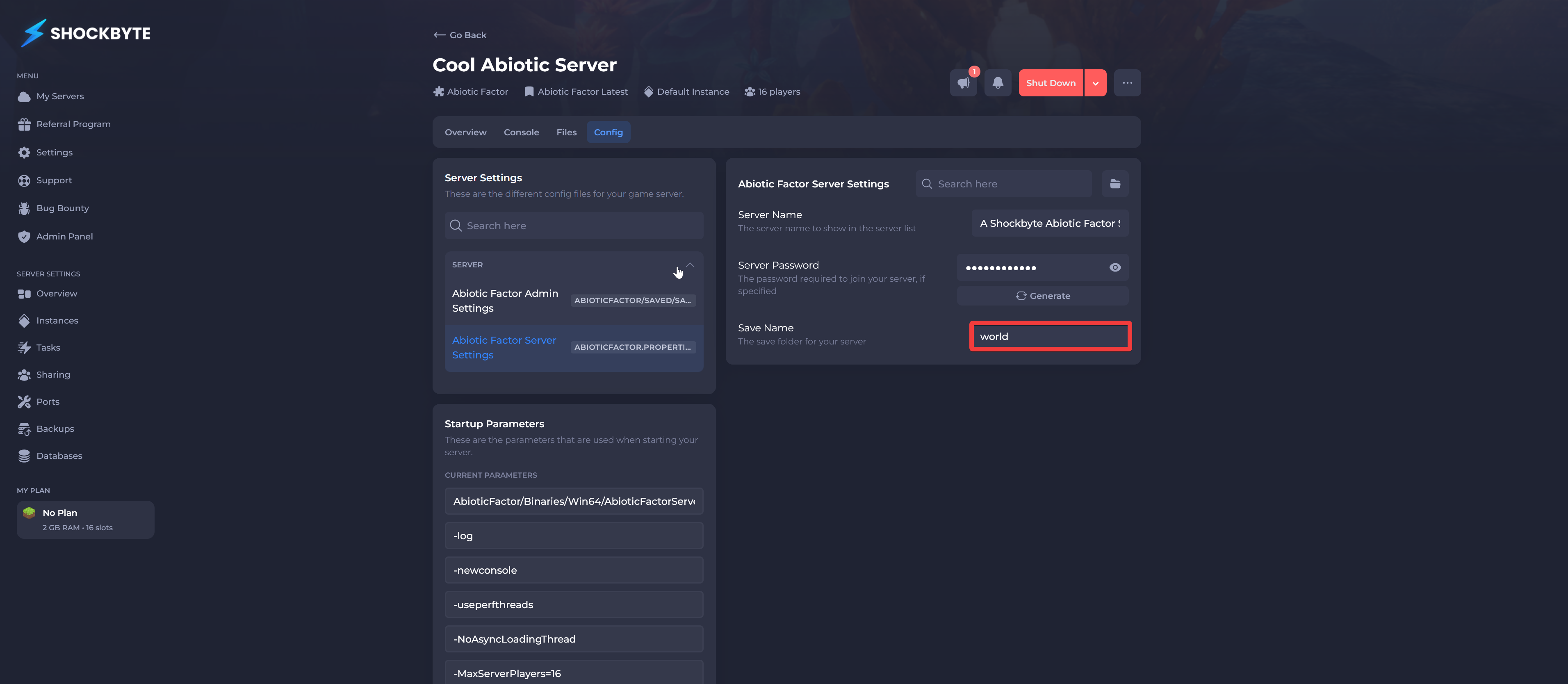Click the -MaxServerPlayers=16 parameter field
The image size is (1568, 684).
[x=574, y=673]
